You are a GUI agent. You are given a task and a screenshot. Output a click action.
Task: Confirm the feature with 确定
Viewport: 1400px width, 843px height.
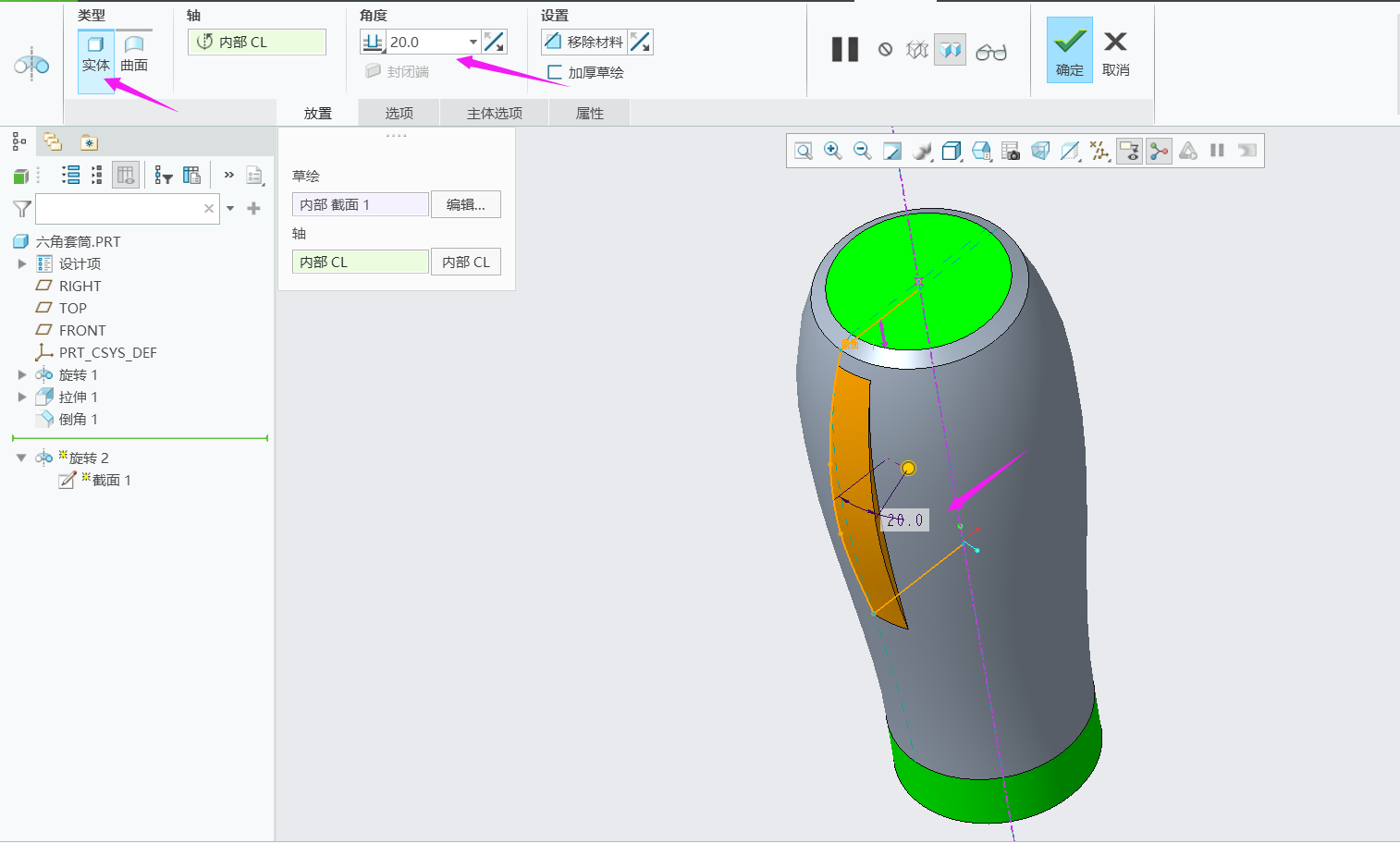[1070, 50]
